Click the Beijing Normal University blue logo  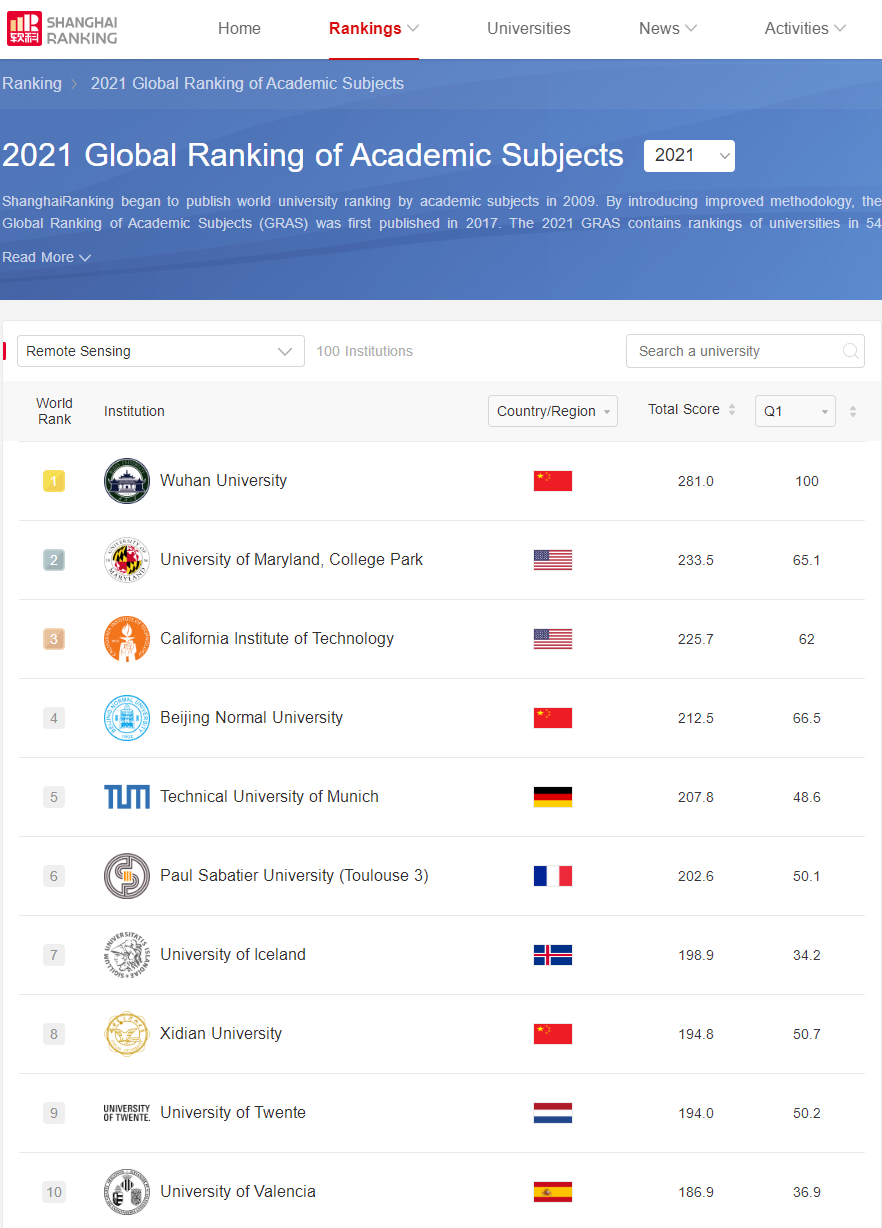click(x=127, y=718)
